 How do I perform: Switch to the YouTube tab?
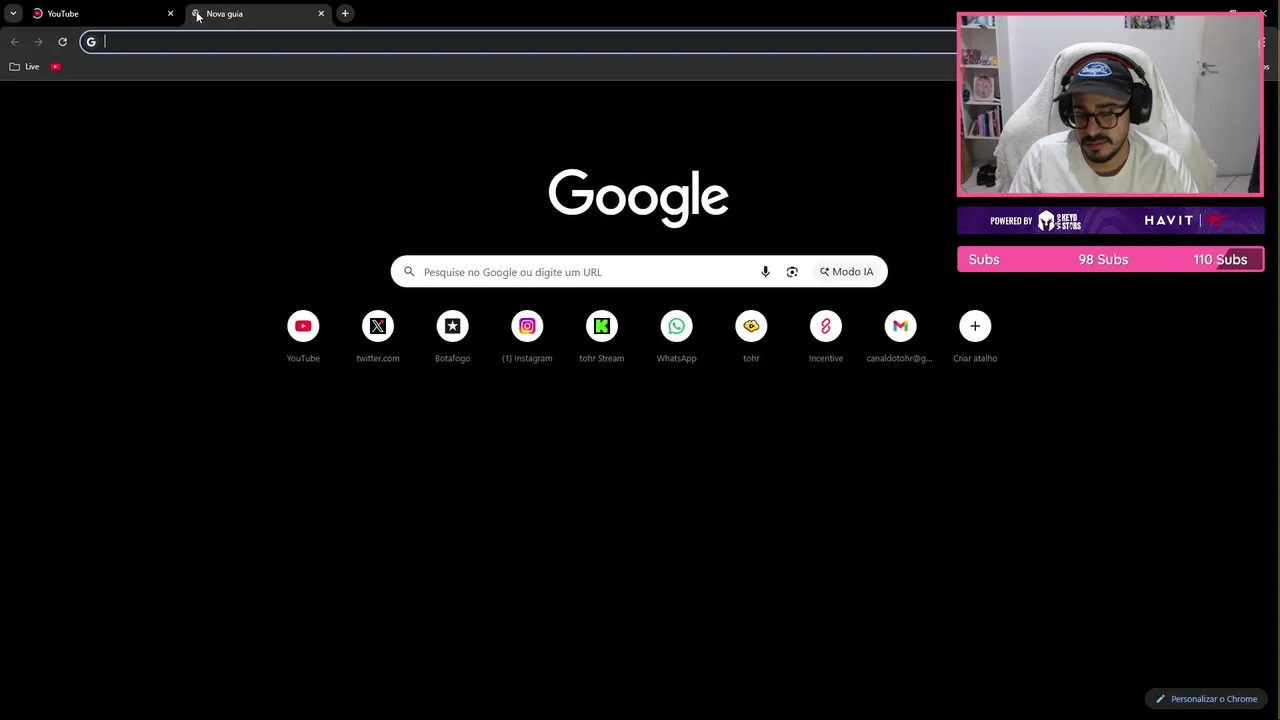[x=101, y=14]
